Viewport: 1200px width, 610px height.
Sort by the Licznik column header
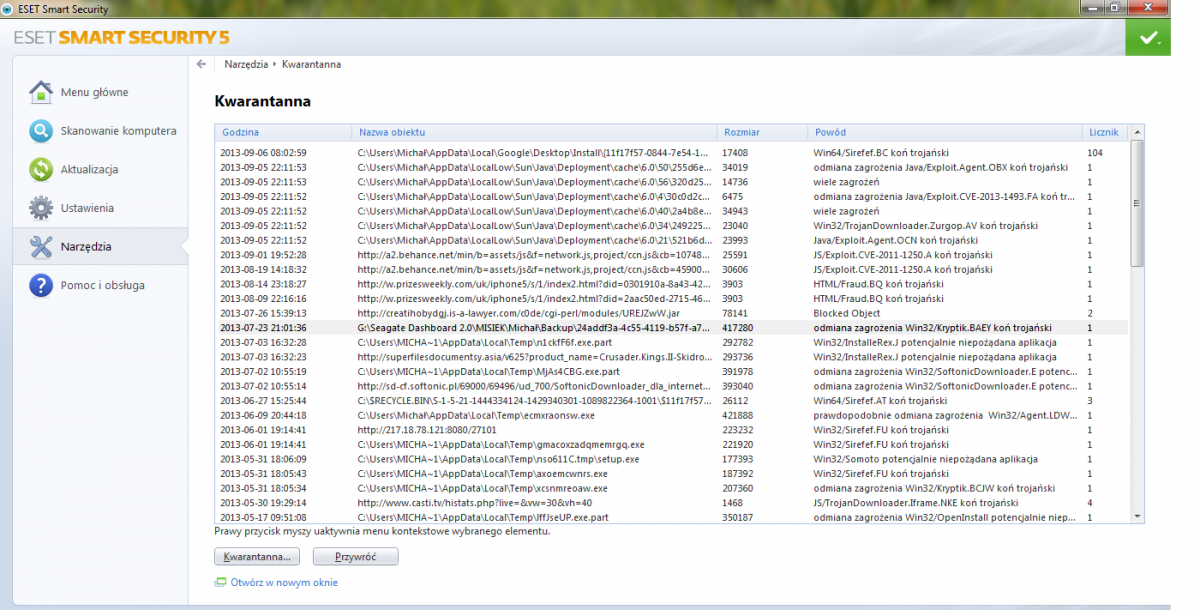(1105, 132)
